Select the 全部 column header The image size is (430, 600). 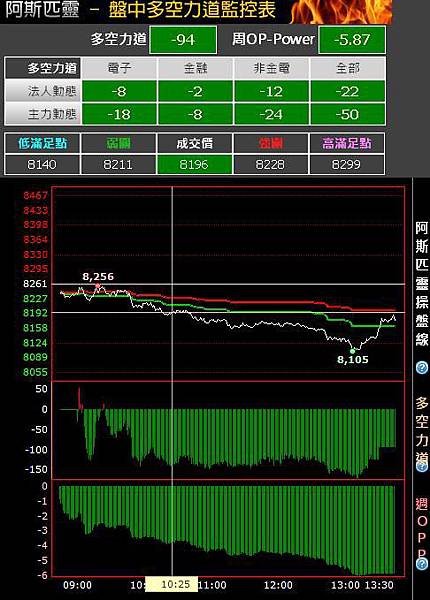347,68
